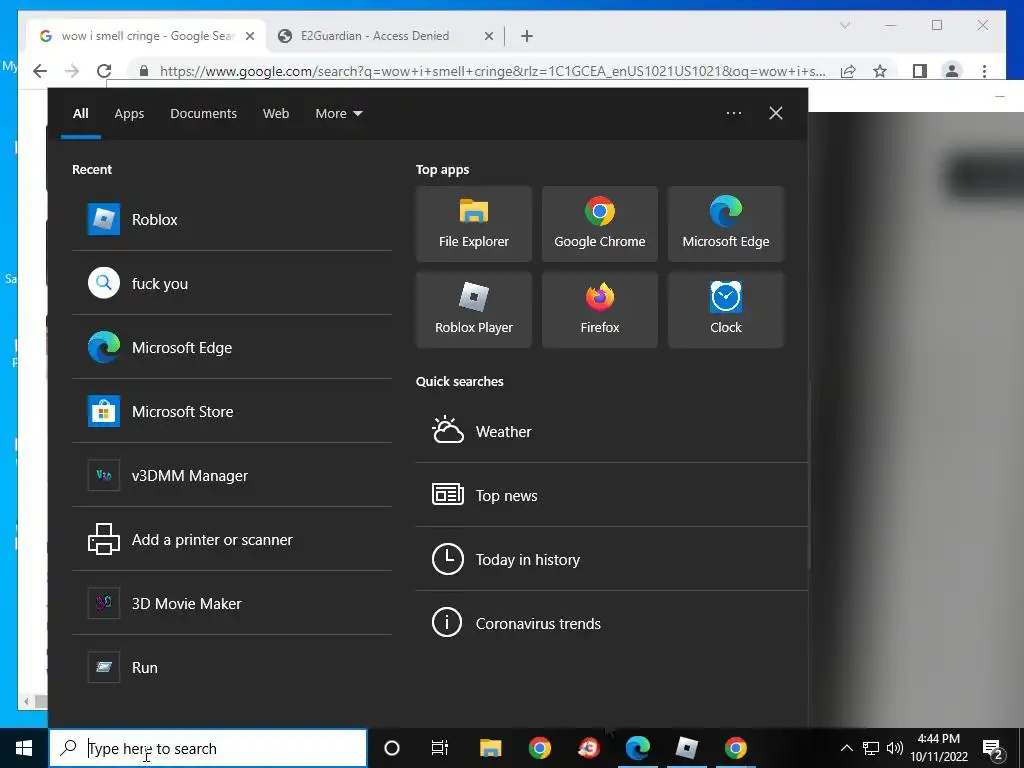
Task: Open Cortana circle on taskbar
Action: coord(392,748)
